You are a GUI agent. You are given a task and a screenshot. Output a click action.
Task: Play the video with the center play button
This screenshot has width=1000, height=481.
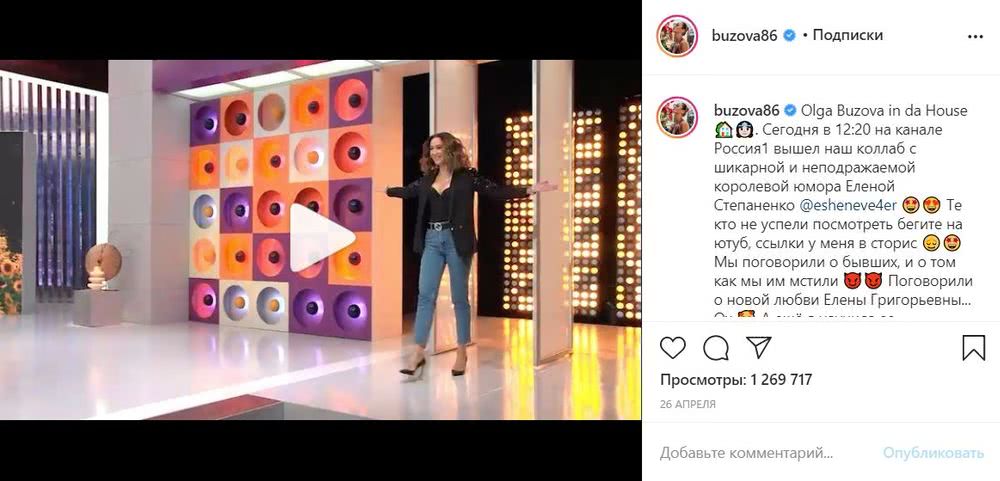pyautogui.click(x=321, y=238)
